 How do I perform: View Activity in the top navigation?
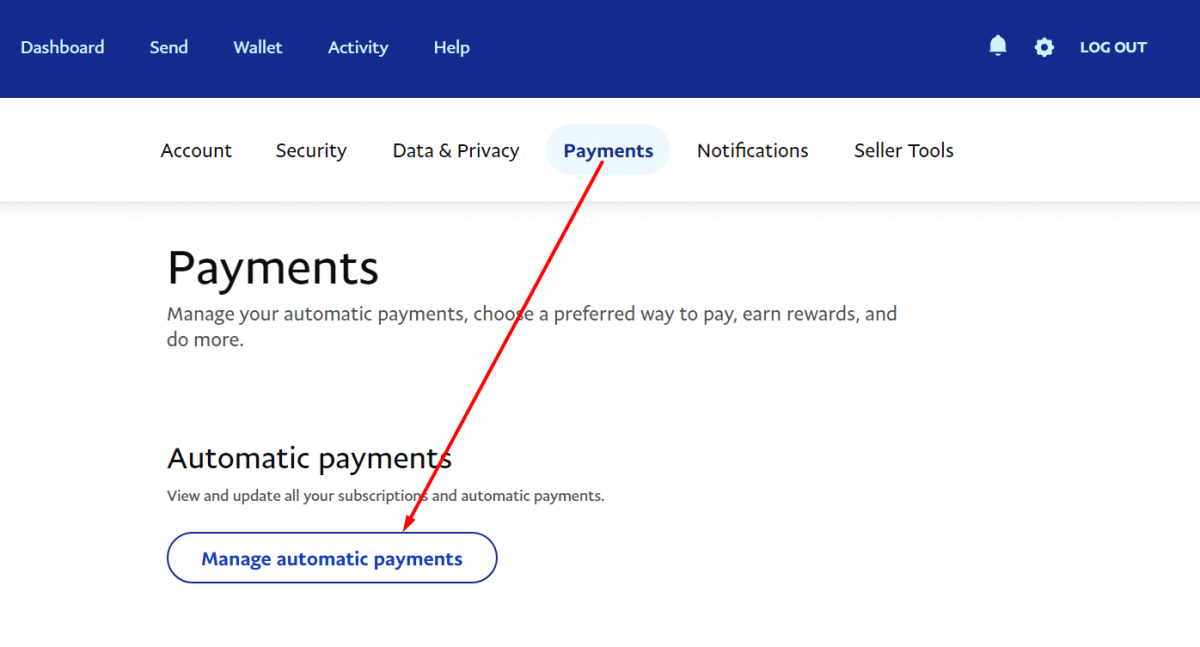tap(358, 47)
